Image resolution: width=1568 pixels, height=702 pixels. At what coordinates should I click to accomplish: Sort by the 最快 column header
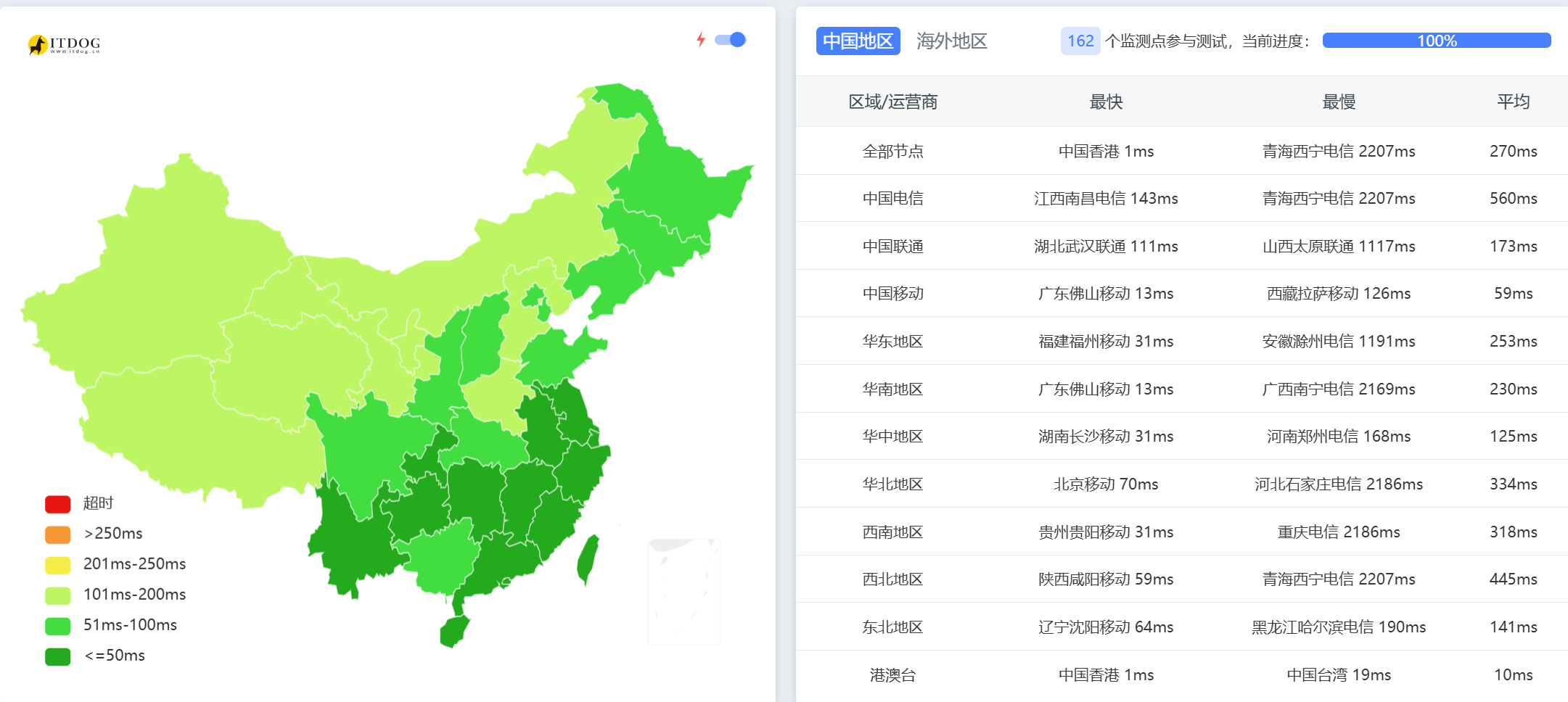(1106, 102)
